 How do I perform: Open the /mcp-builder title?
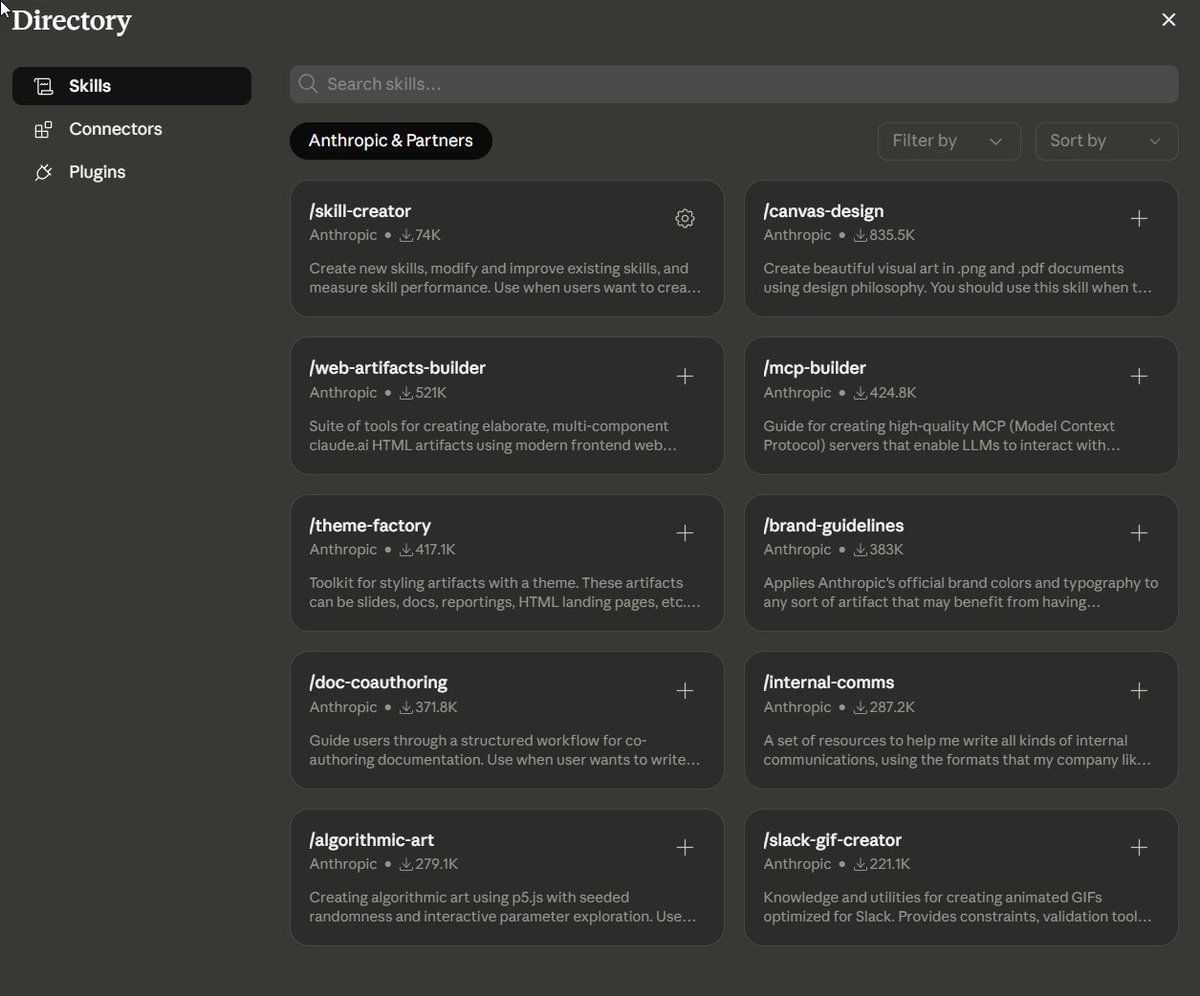(815, 368)
